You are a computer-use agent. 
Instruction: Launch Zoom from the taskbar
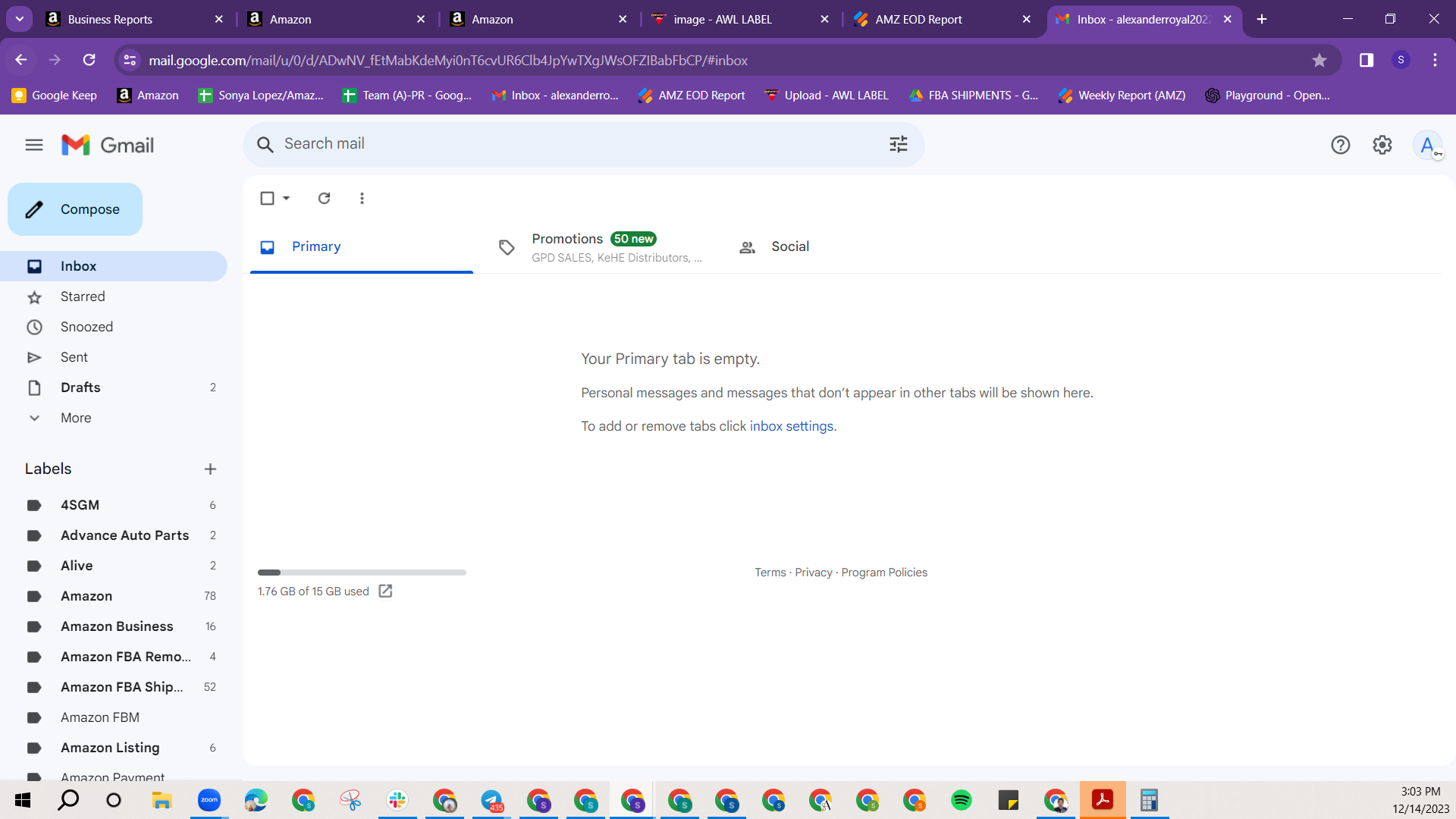(x=209, y=800)
